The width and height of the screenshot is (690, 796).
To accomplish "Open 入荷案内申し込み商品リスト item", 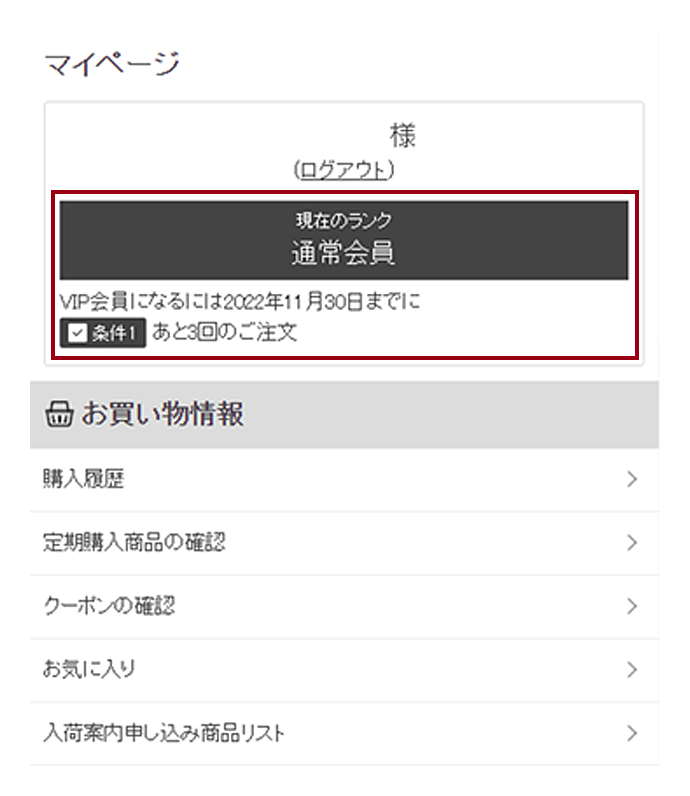I will click(344, 734).
